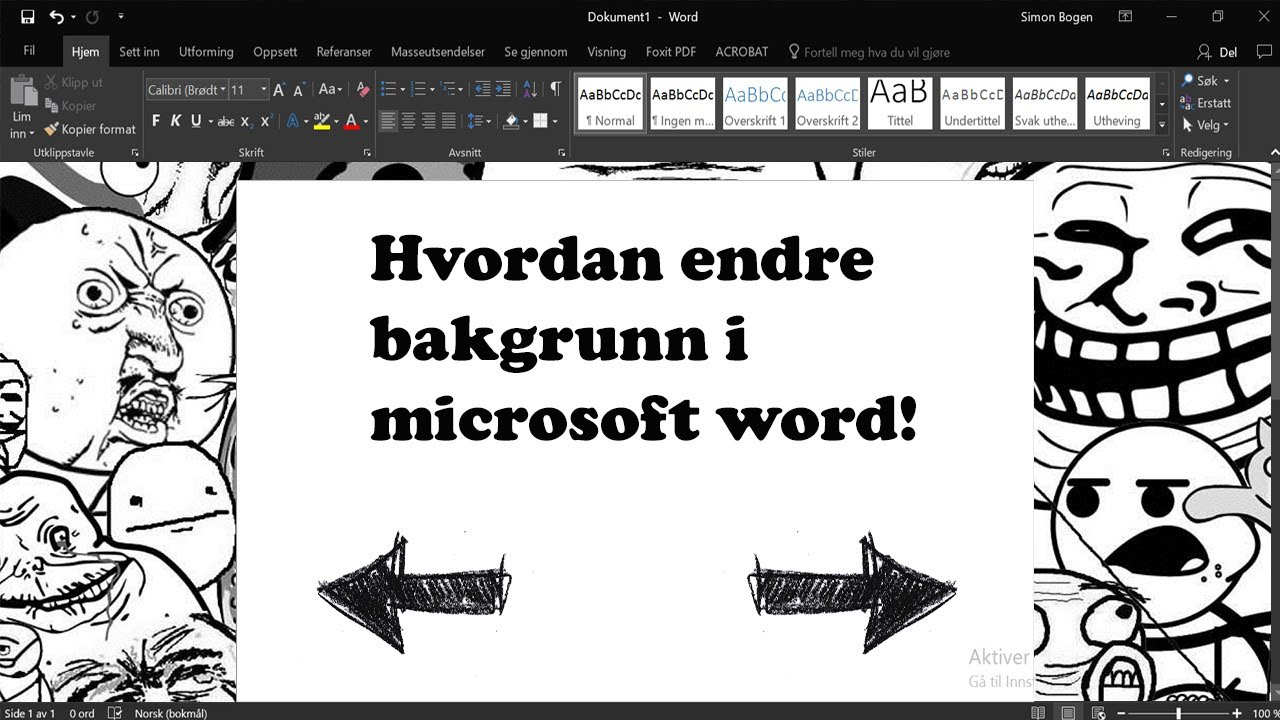
Task: Clear all formatting with the eraser icon
Action: click(x=363, y=90)
